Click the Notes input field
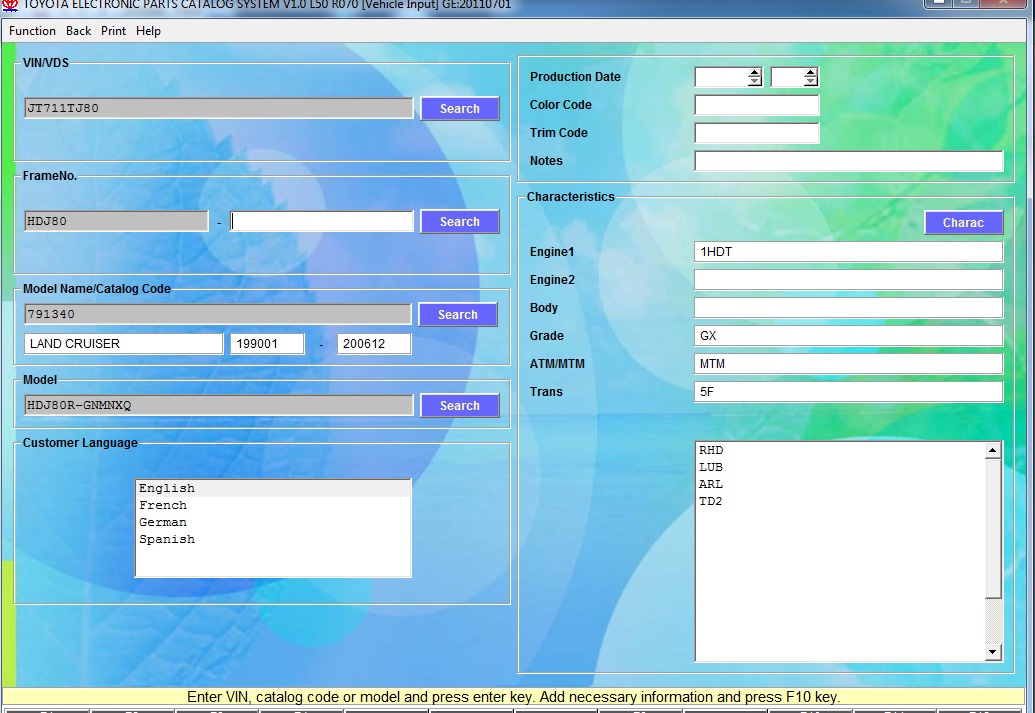Viewport: 1035px width, 713px height. pyautogui.click(x=849, y=161)
